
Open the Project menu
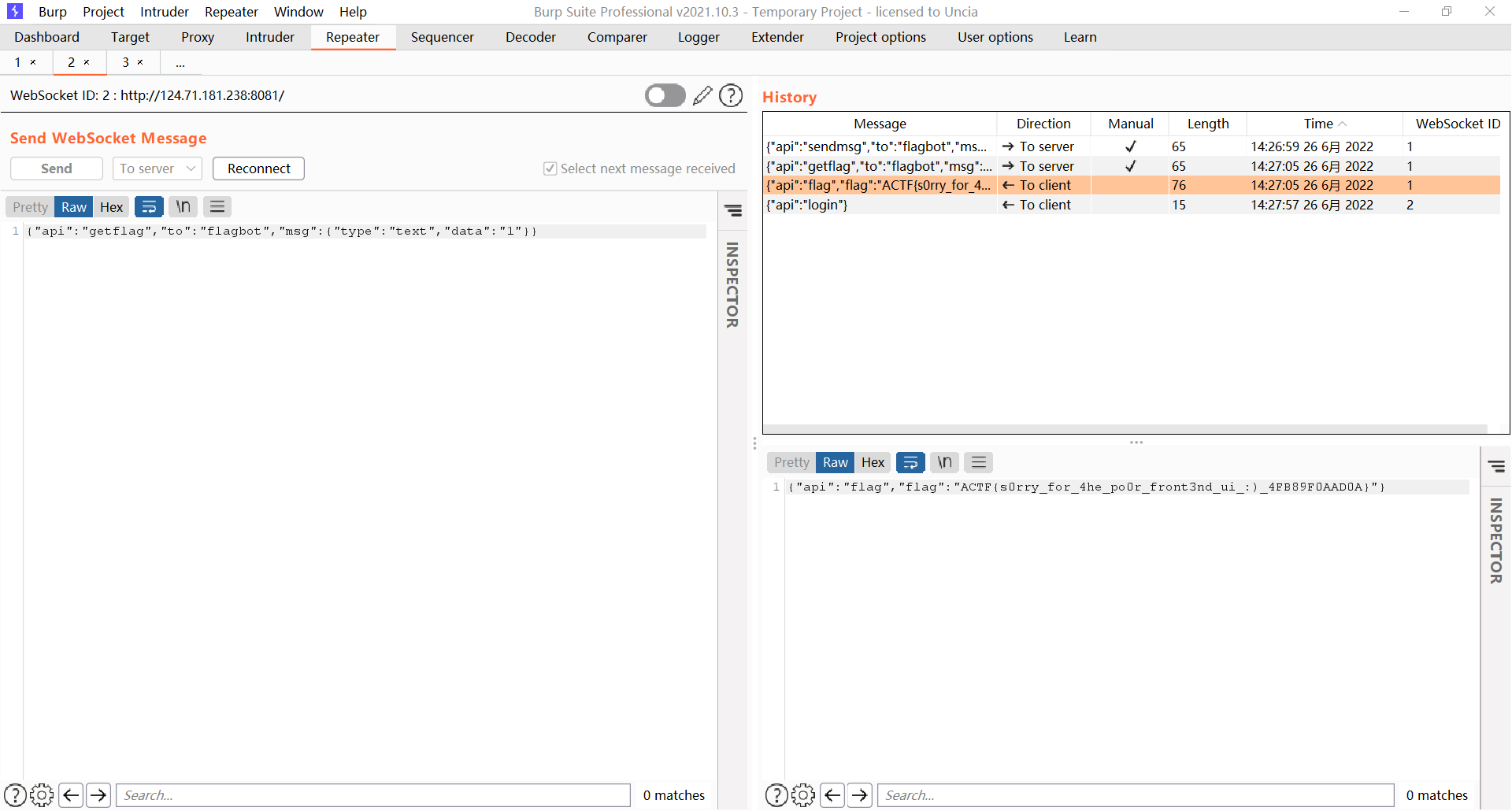click(104, 12)
